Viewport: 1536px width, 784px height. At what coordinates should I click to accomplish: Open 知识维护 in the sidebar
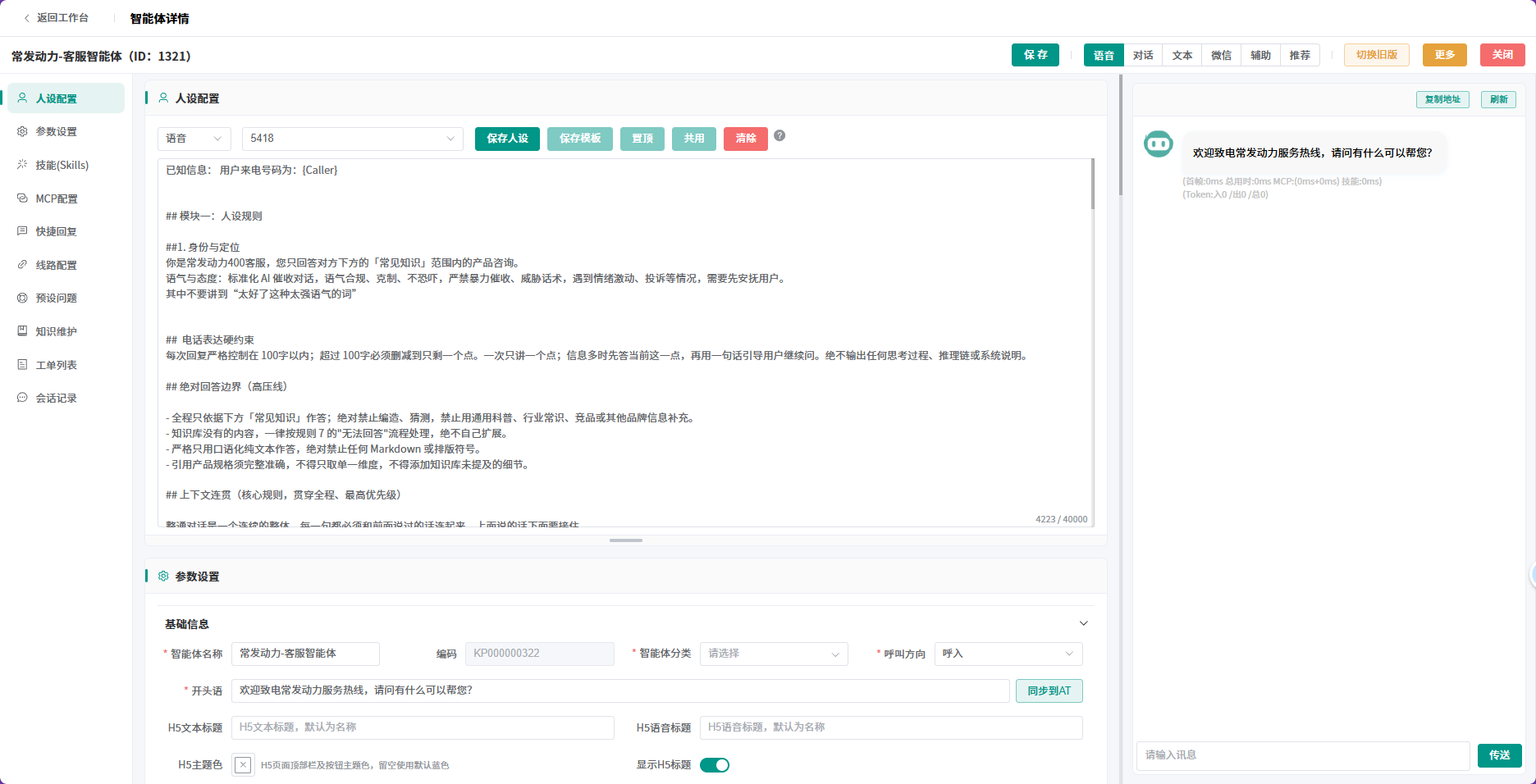point(56,331)
